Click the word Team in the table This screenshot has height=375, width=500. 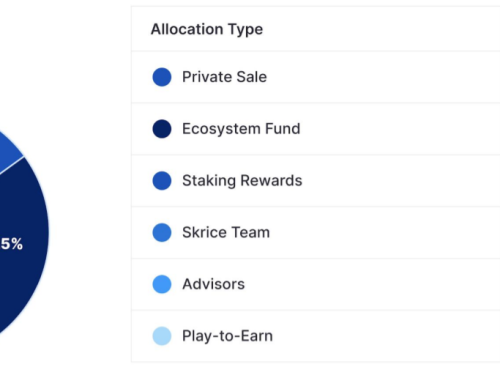click(251, 232)
